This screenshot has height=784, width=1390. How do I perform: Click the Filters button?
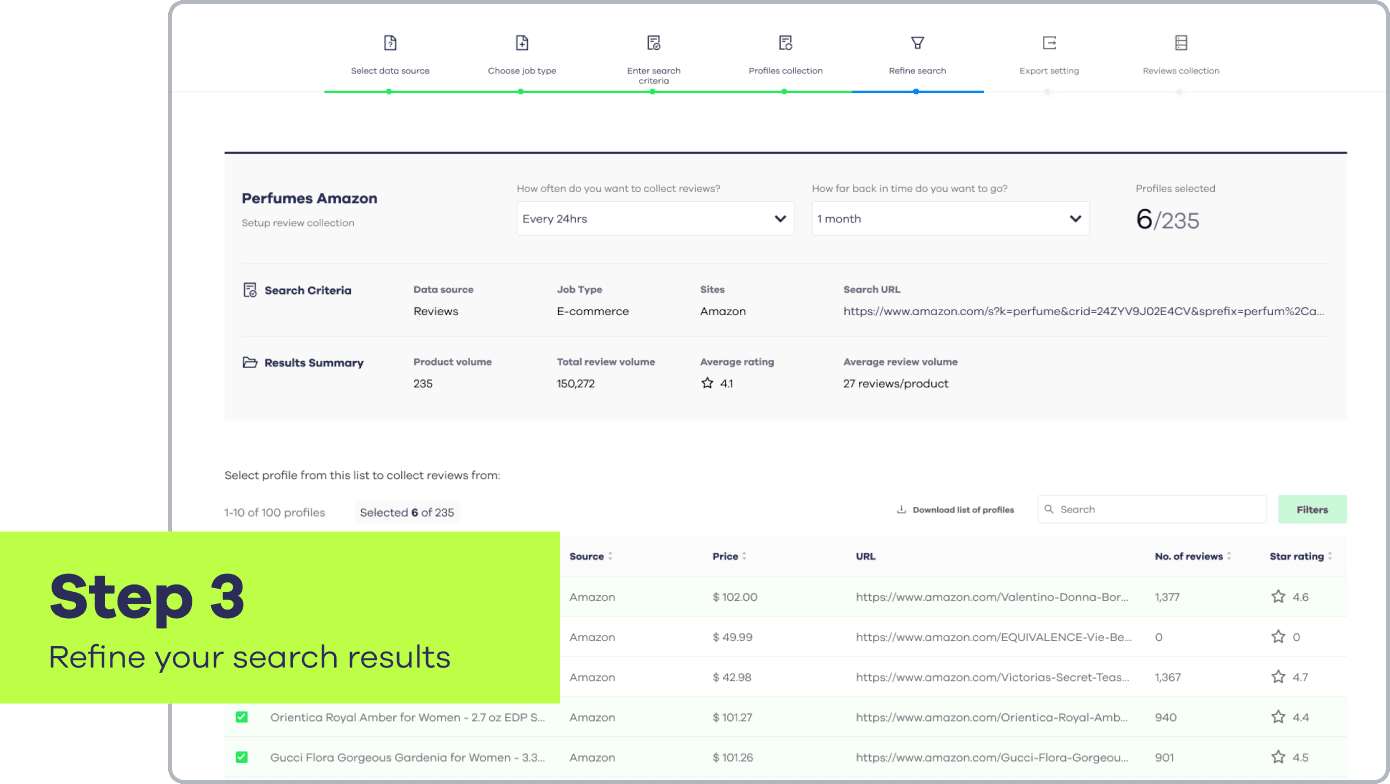tap(1312, 509)
